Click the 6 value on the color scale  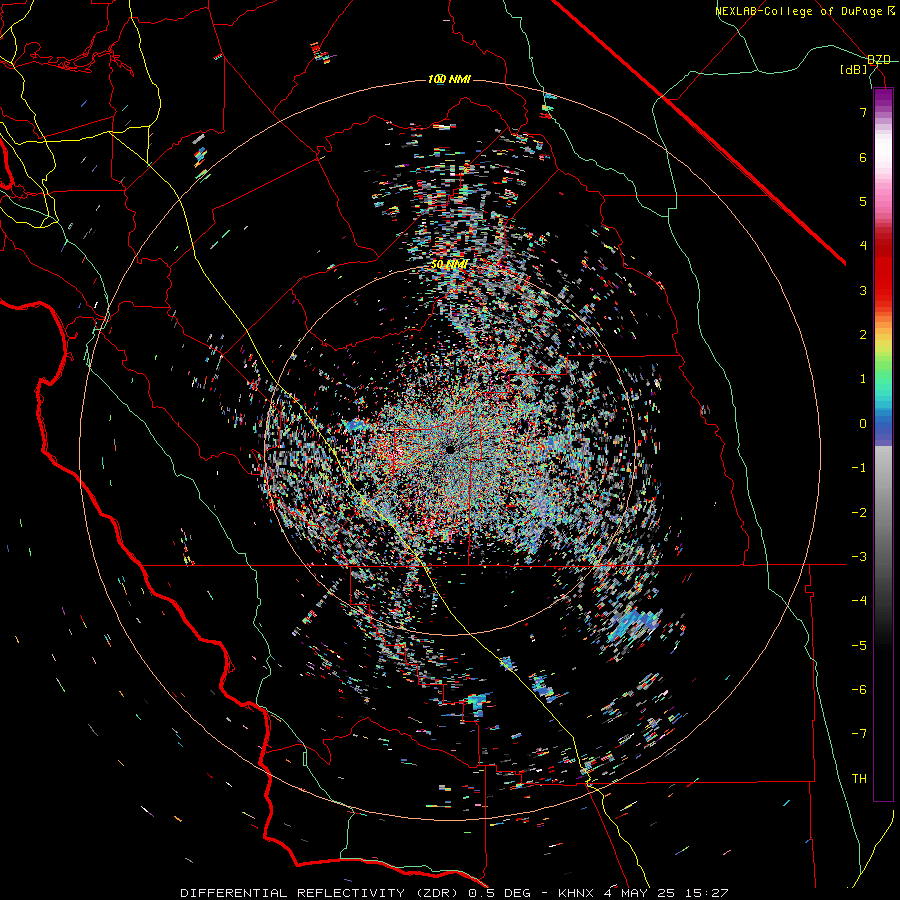pyautogui.click(x=863, y=157)
